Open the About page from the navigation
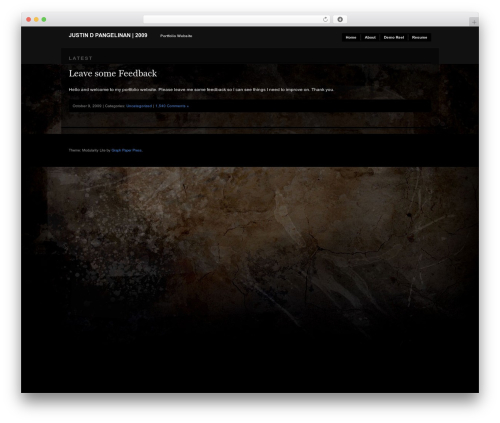 (x=370, y=37)
